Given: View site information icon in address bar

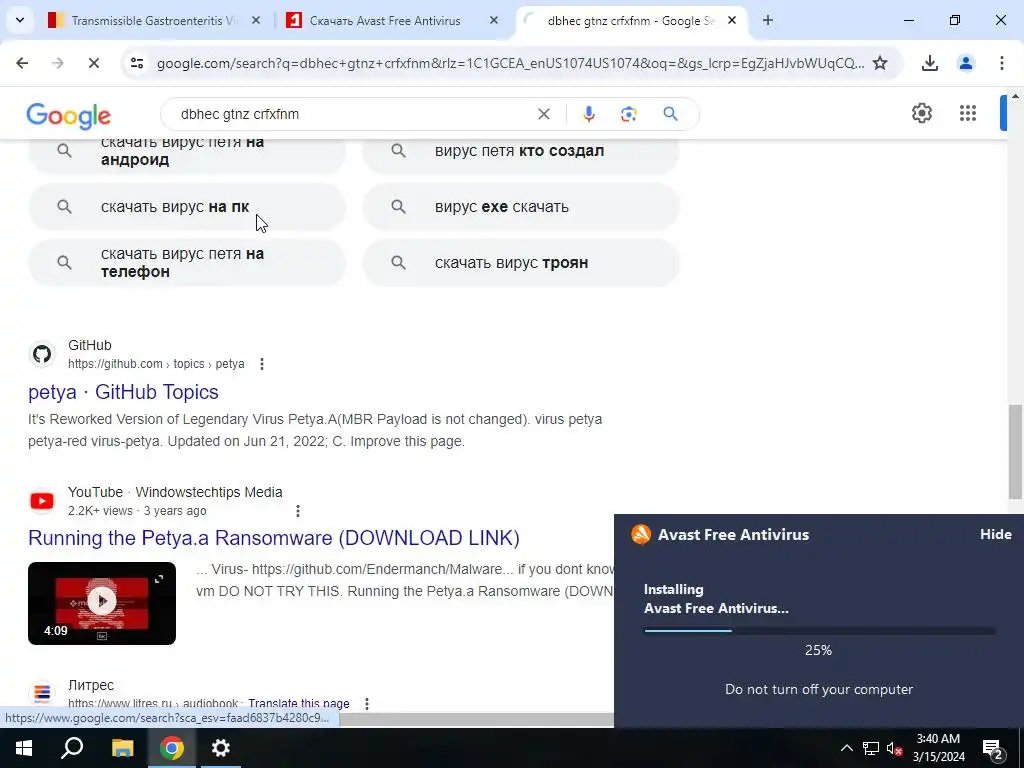Looking at the screenshot, I should click(137, 63).
